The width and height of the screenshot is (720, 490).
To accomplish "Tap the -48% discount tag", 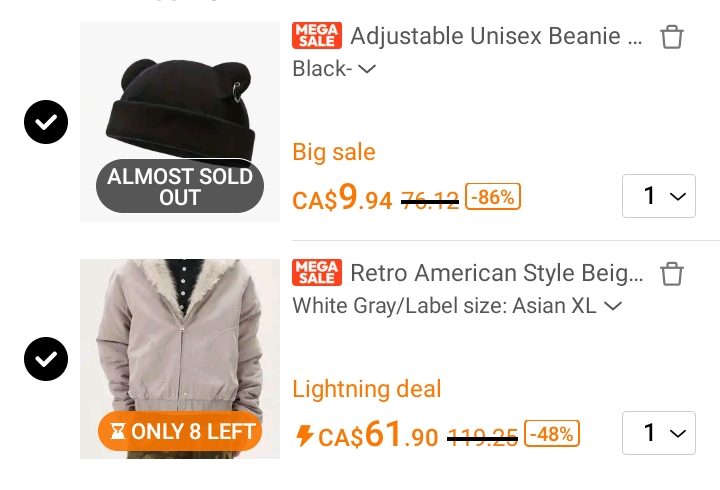I will [x=552, y=434].
